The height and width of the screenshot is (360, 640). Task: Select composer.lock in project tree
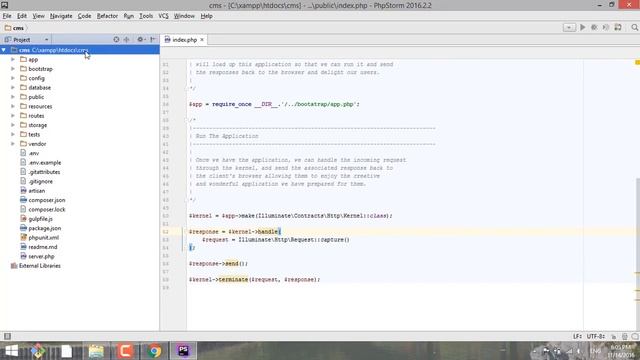tap(47, 209)
